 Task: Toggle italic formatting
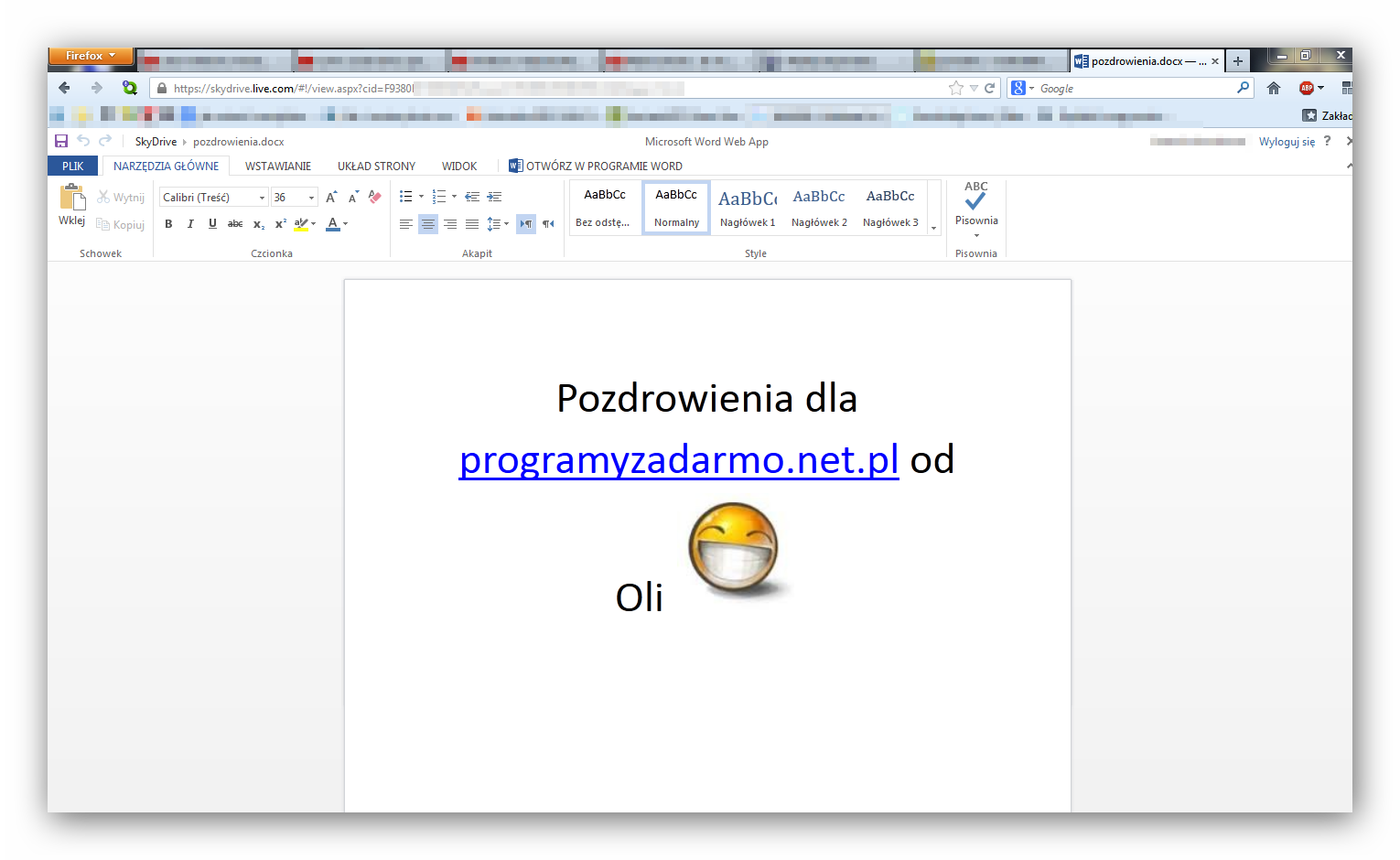pos(190,224)
